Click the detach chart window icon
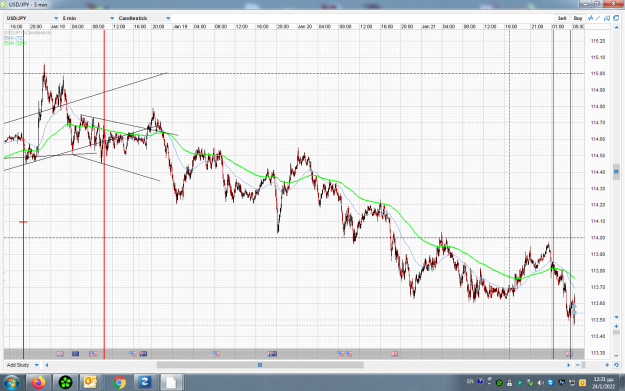Screen dimensions: 625x391 (616, 18)
